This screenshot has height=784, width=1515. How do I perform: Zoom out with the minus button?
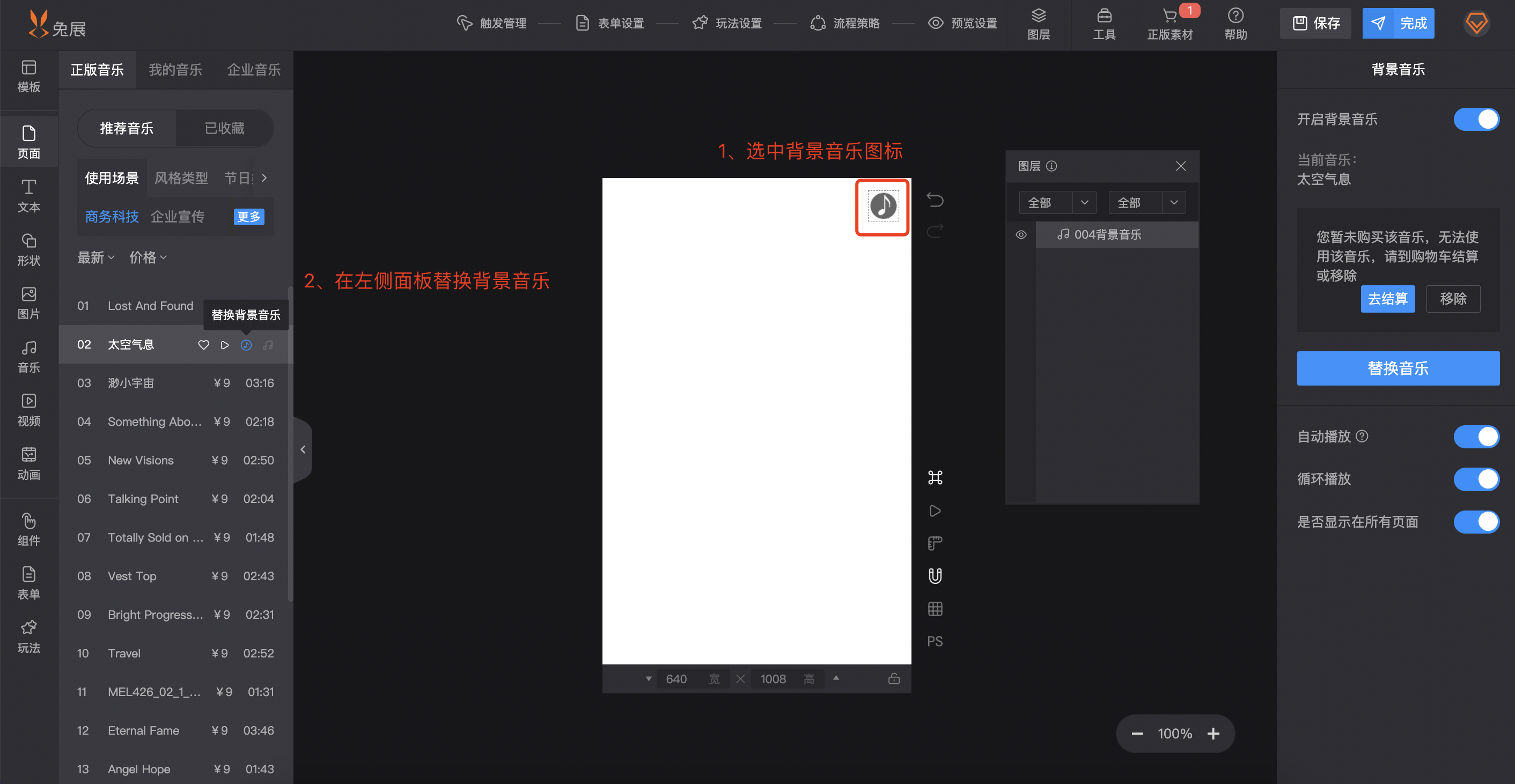click(1137, 734)
